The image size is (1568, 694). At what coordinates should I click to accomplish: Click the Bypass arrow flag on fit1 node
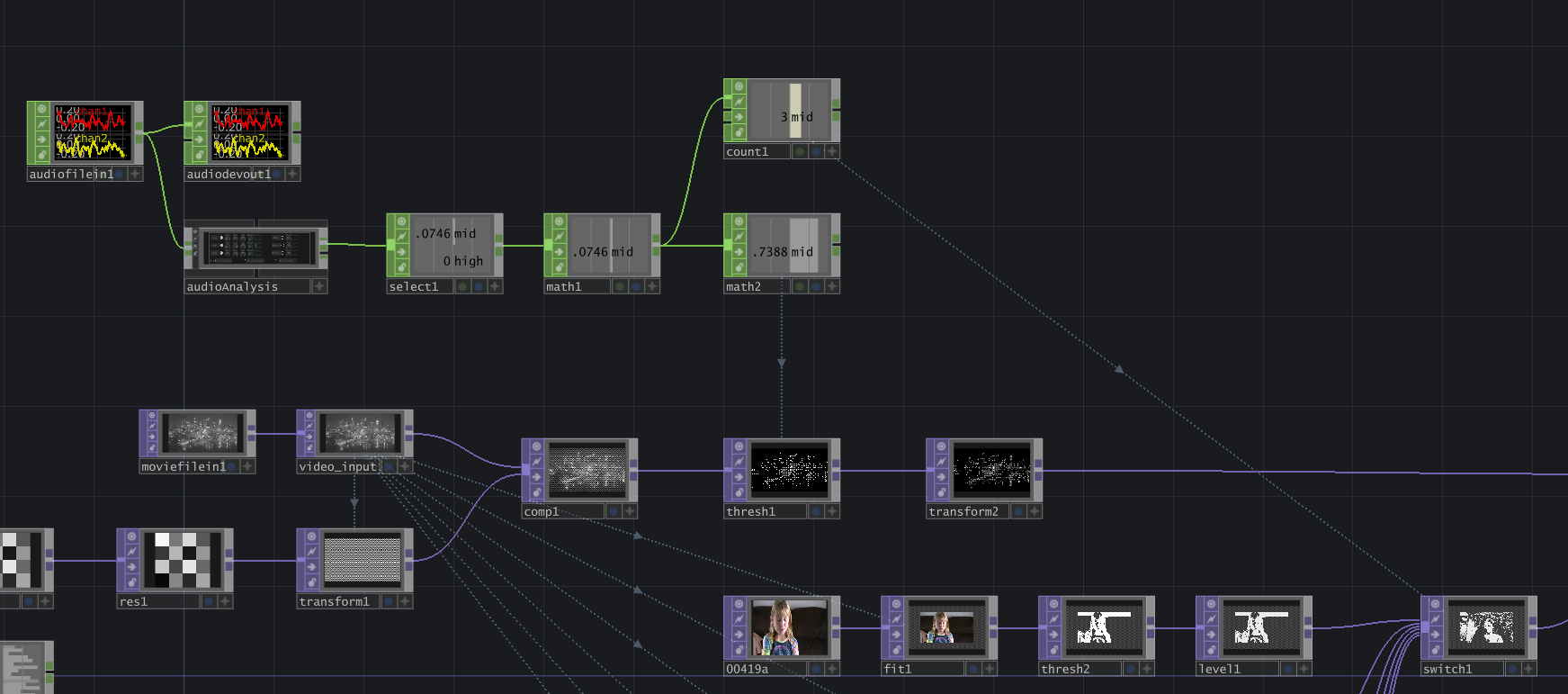pos(896,635)
